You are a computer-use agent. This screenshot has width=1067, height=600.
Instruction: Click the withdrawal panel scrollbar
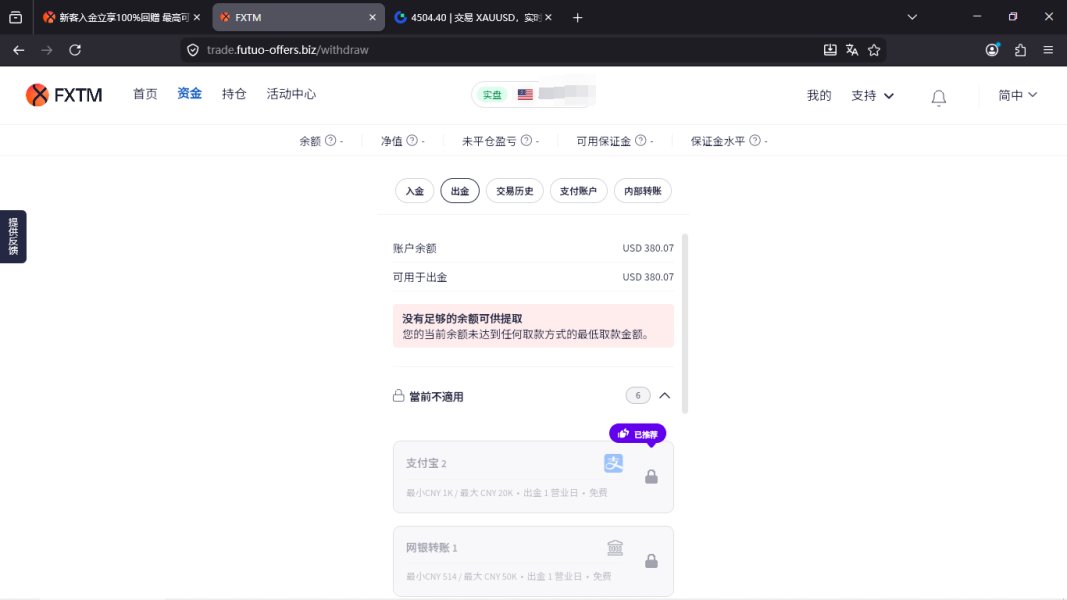click(685, 323)
